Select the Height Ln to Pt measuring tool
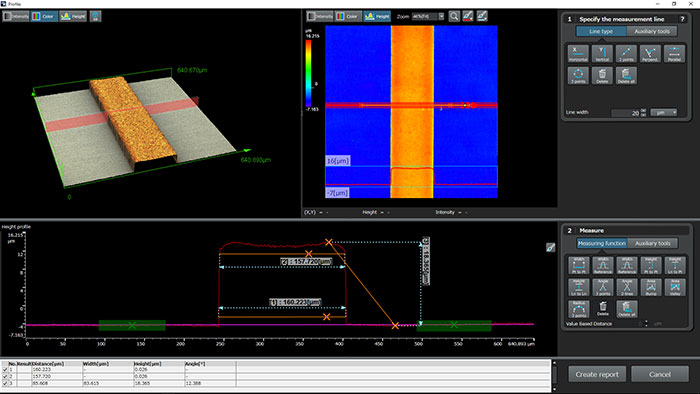 [x=675, y=265]
